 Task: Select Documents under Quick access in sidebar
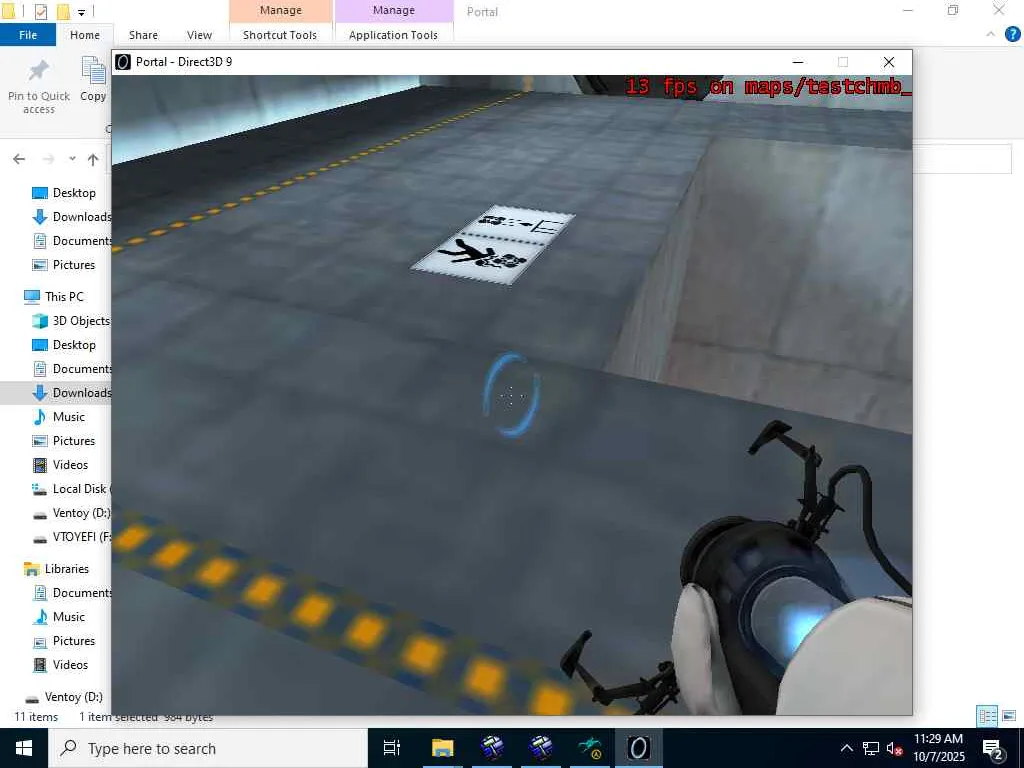(72, 241)
